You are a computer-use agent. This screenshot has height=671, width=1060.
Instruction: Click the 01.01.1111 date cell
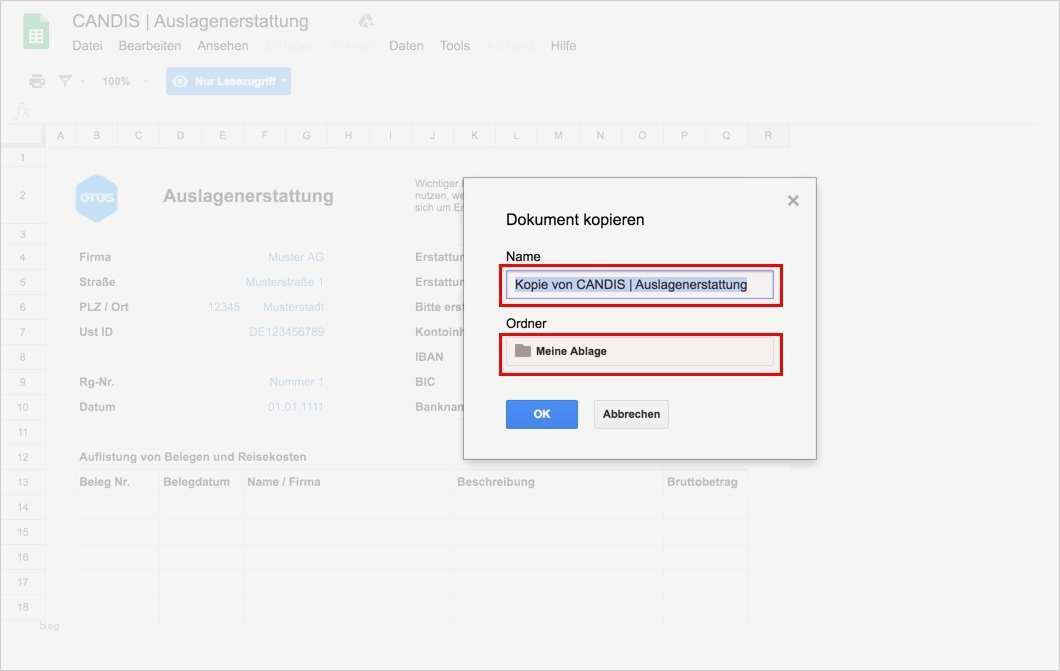point(295,407)
